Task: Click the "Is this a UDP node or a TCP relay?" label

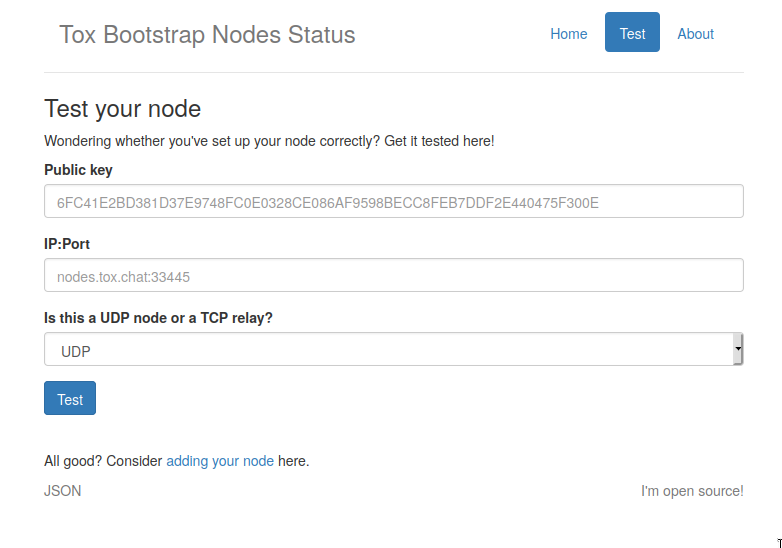Action: click(x=158, y=318)
